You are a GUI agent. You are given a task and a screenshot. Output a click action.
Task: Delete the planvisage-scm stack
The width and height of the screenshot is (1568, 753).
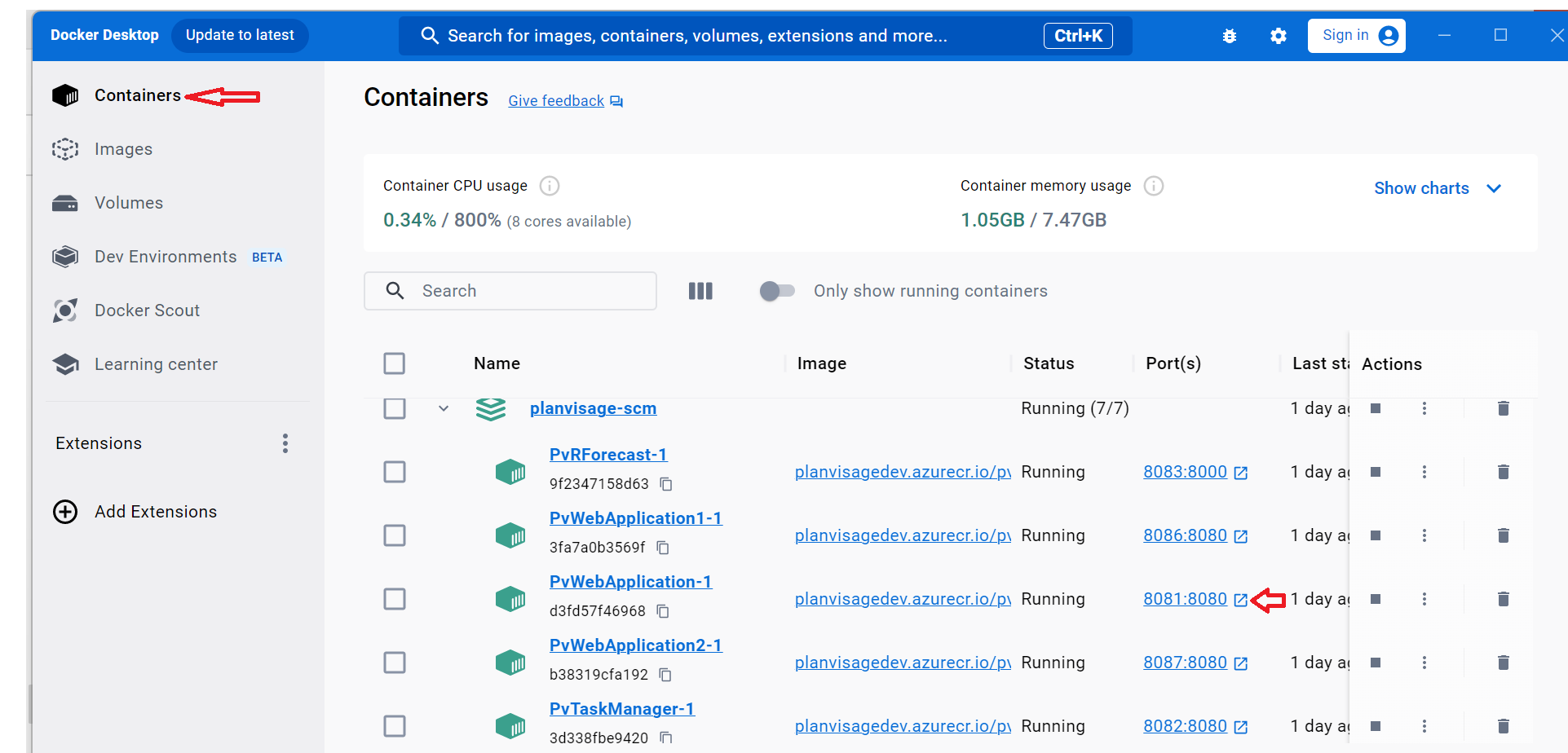click(1504, 408)
